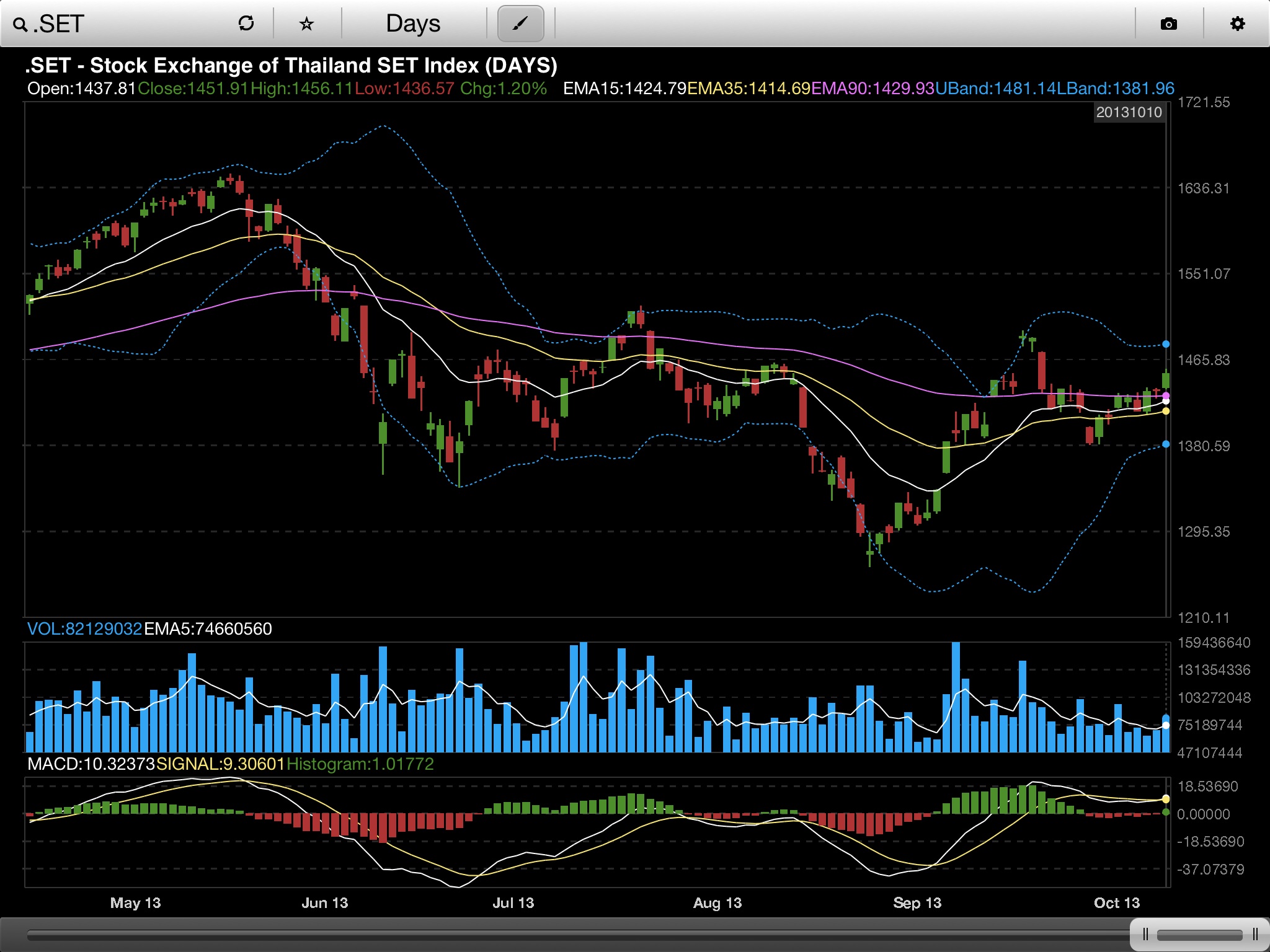
Task: Click the Jun 13 time axis label
Action: 325,903
